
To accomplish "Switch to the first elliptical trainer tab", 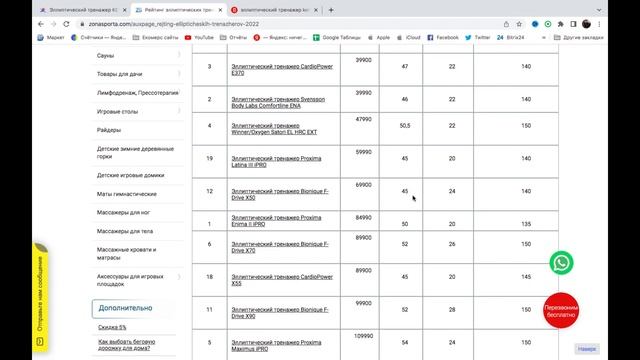I will point(84,10).
